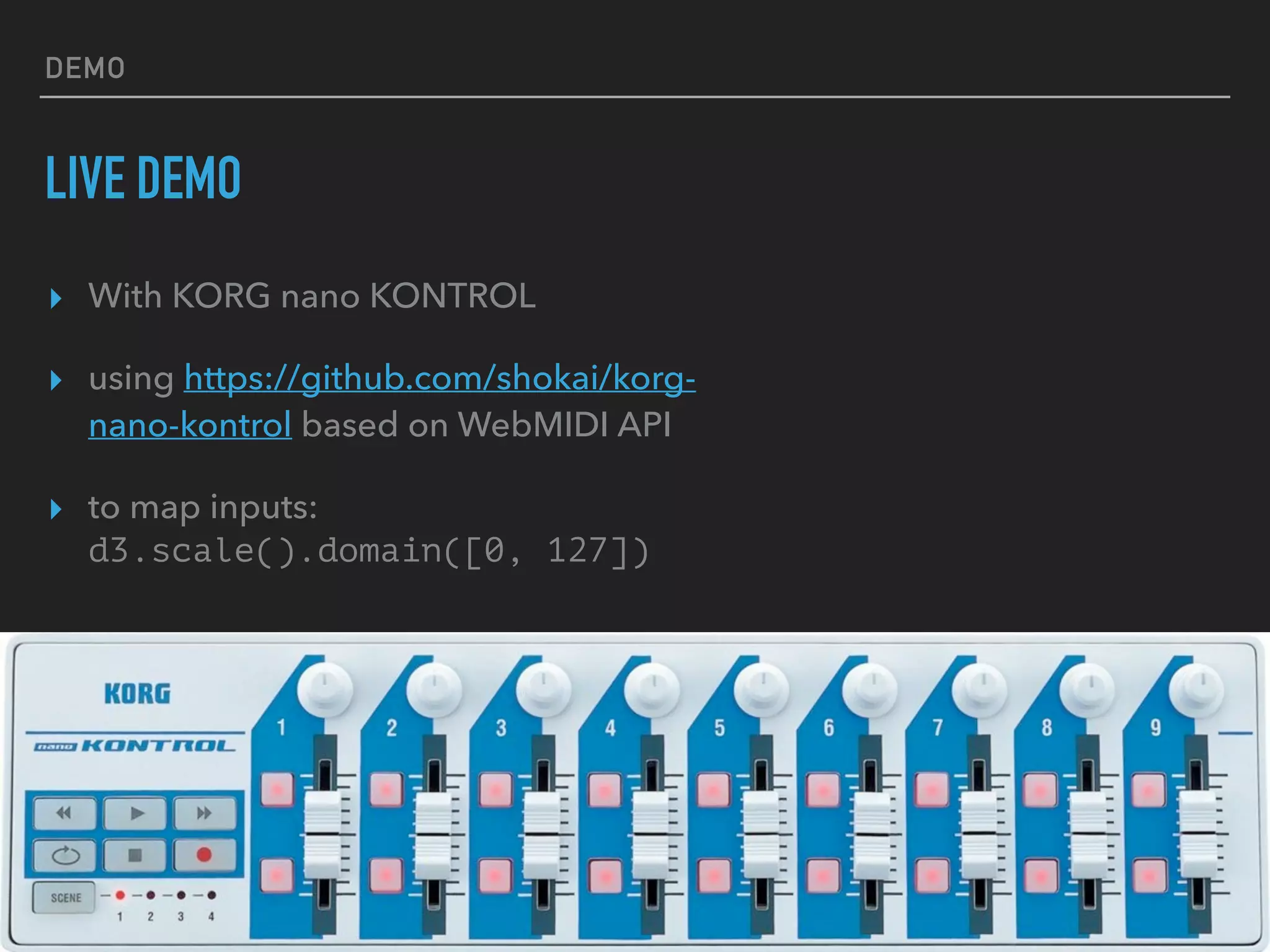Toggle the lower red pad of channel 3
This screenshot has width=1270, height=952.
point(495,875)
